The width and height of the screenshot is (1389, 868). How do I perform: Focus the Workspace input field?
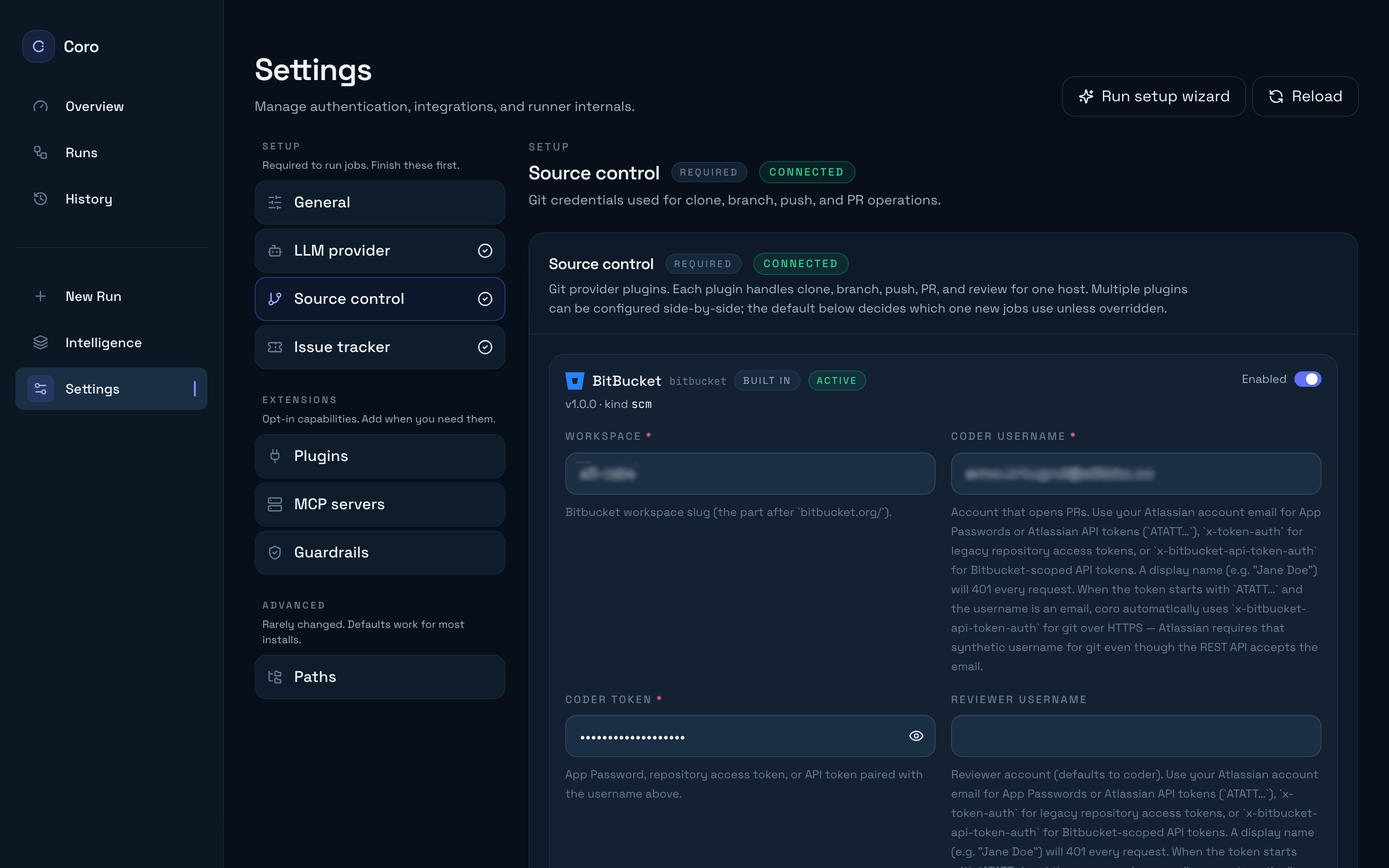[x=750, y=474]
